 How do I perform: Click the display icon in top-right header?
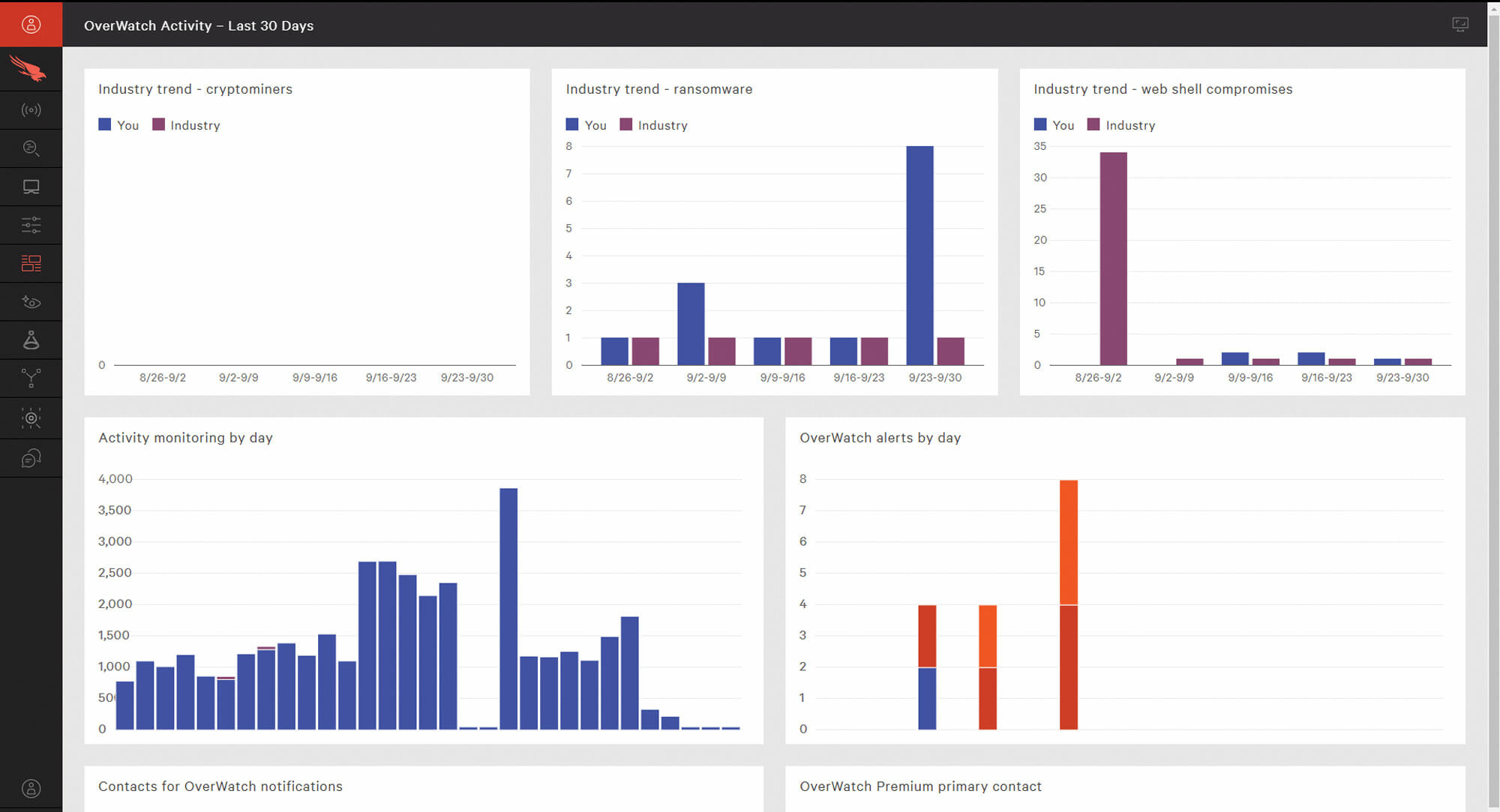pos(1459,25)
